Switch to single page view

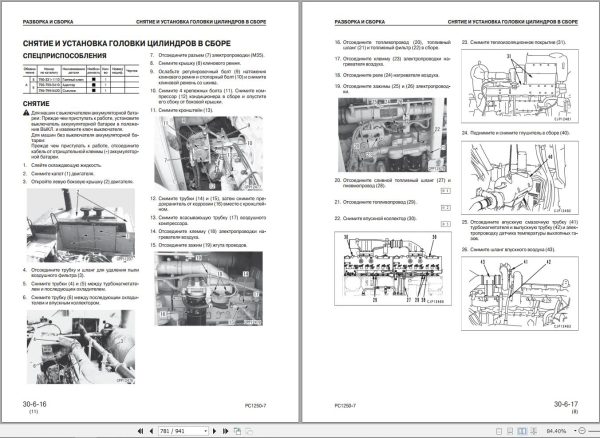point(499,431)
